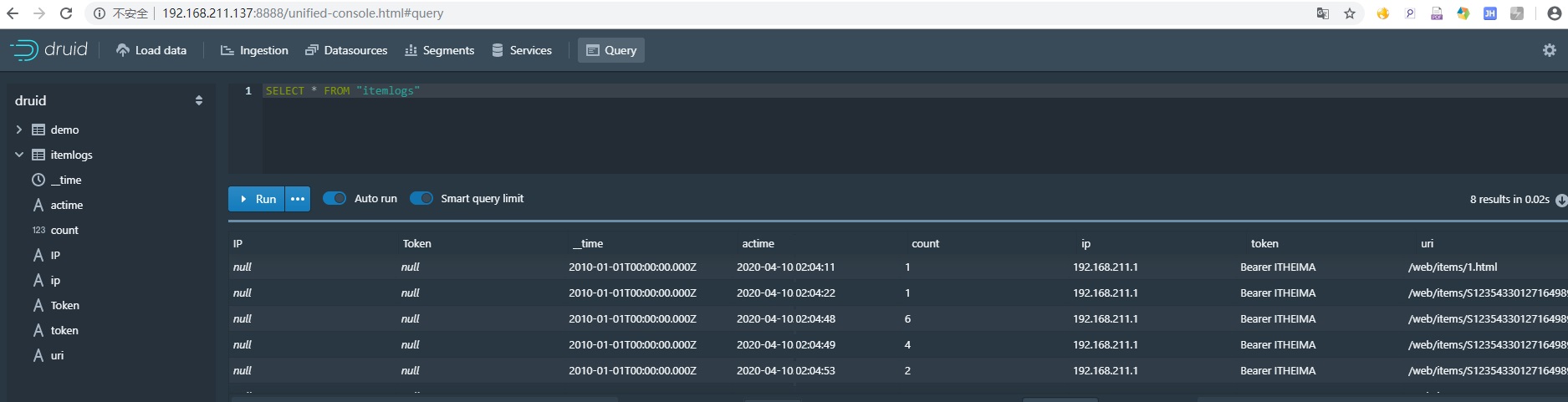Click the Druid logo icon
1568x402 pixels.
pyautogui.click(x=24, y=50)
